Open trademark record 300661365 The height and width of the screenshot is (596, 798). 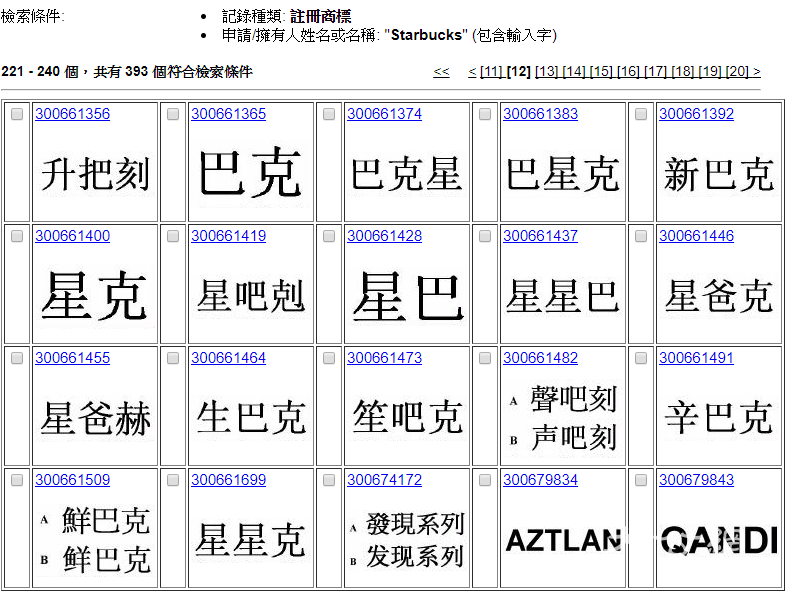[229, 114]
